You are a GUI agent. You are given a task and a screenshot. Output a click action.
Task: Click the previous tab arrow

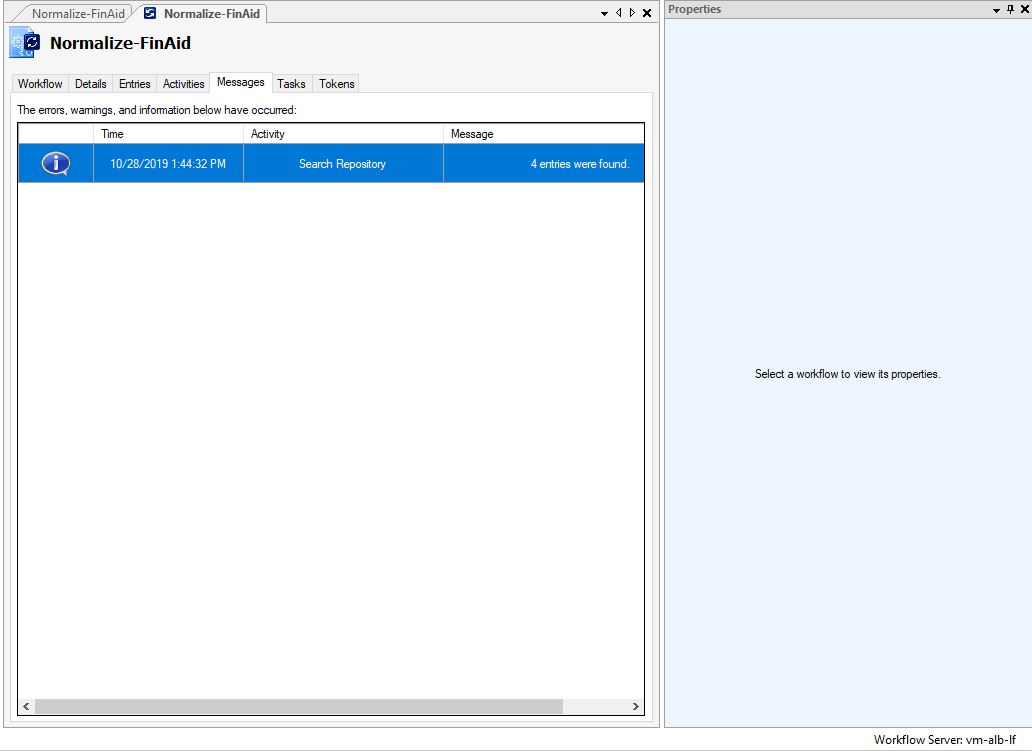pos(619,13)
